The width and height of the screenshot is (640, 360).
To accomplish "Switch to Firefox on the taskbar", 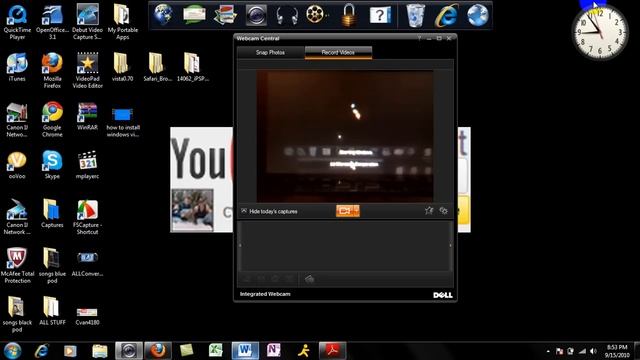I will pyautogui.click(x=158, y=351).
